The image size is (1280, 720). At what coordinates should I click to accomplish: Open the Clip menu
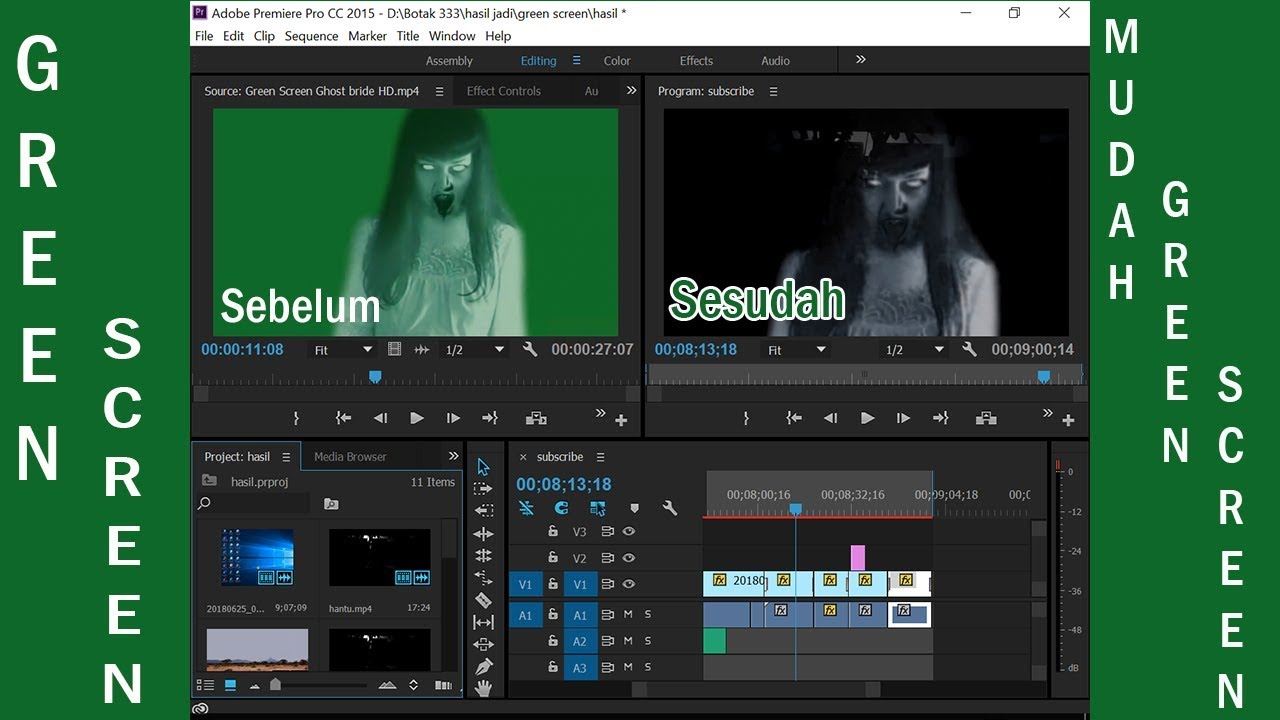point(264,36)
